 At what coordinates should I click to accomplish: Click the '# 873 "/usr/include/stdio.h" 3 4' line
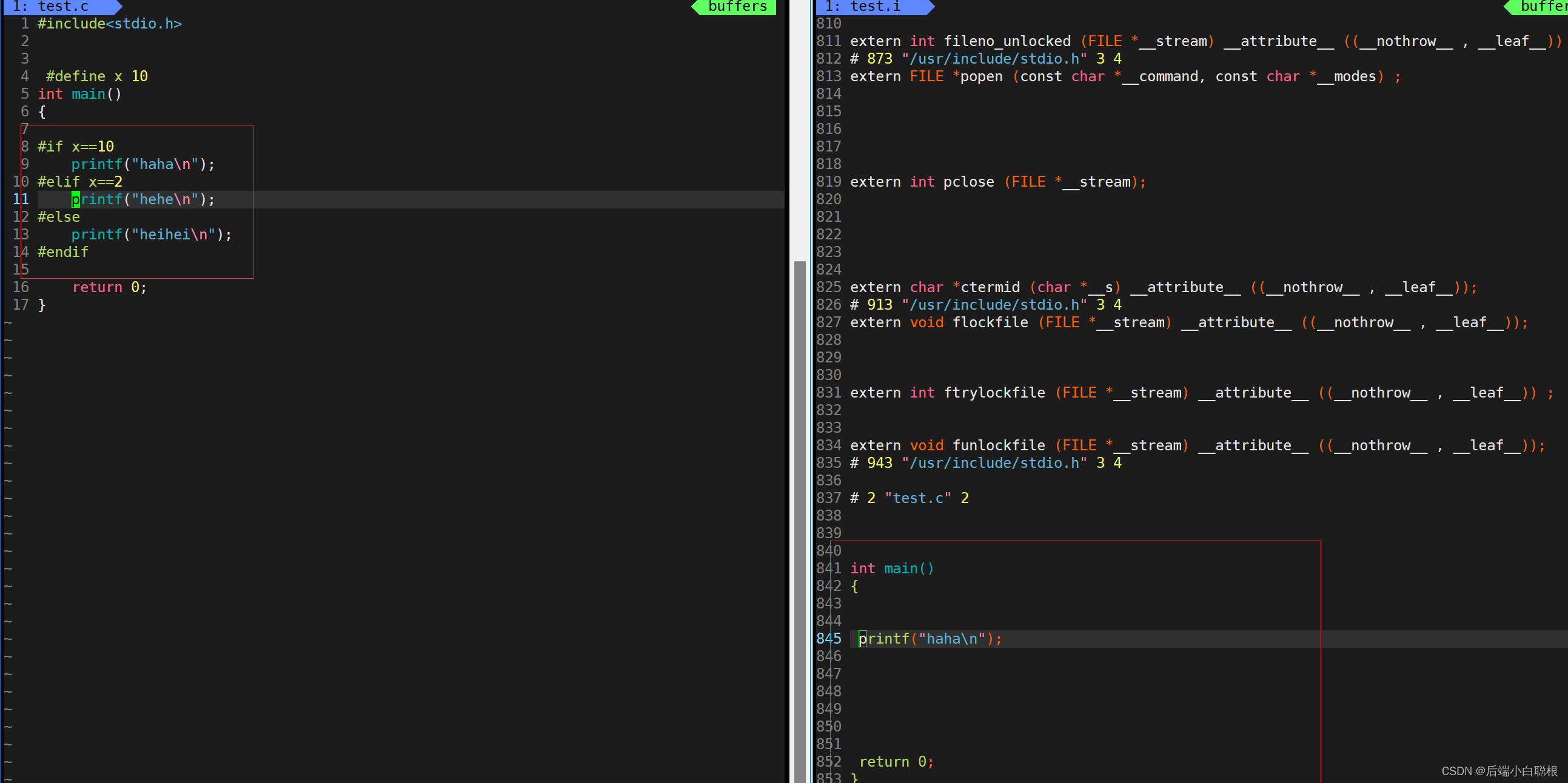985,59
